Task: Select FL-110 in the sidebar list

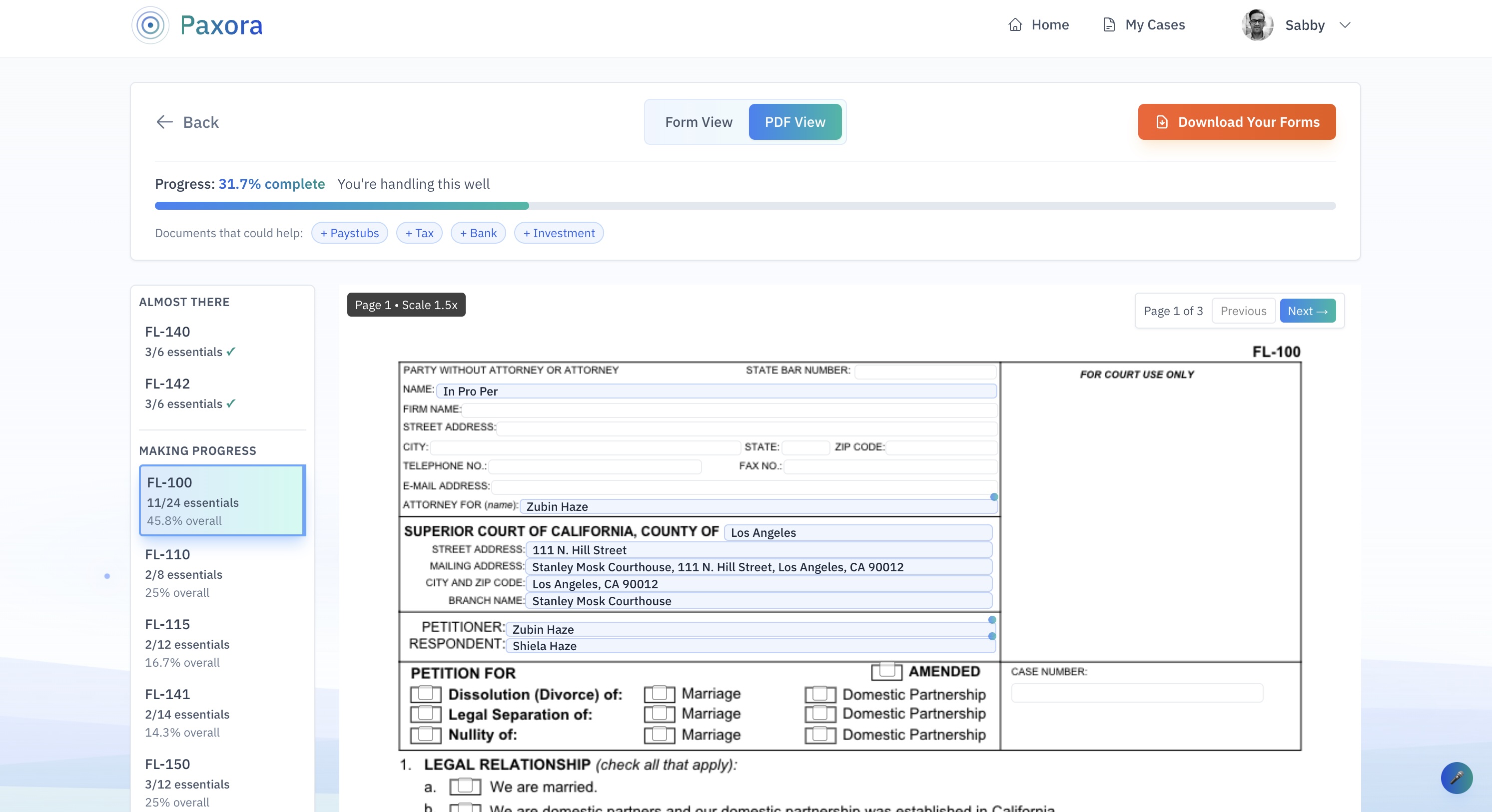Action: pos(222,573)
